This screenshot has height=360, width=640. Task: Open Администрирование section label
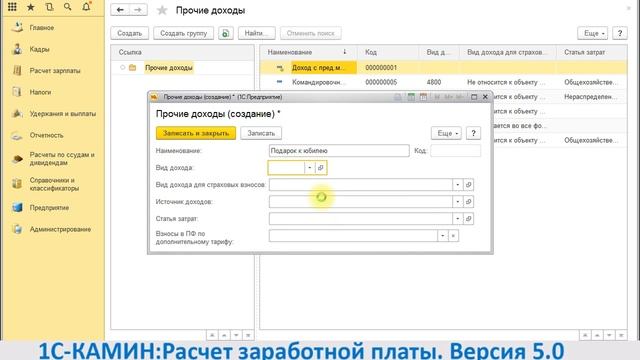60,229
